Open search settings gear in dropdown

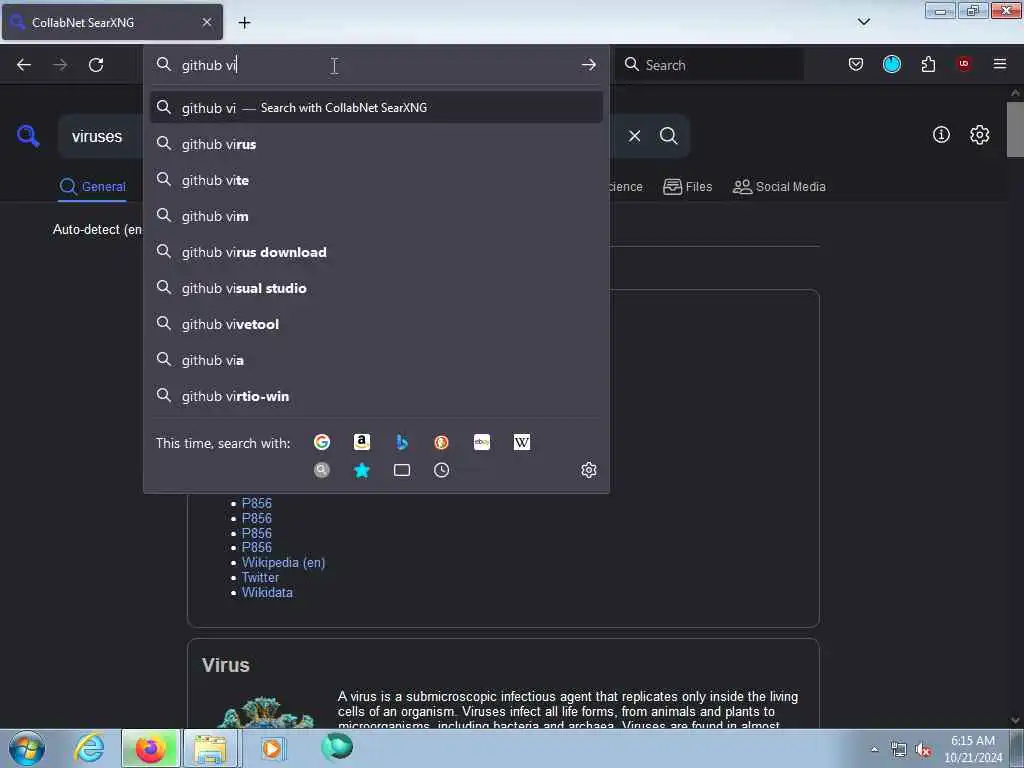point(588,470)
